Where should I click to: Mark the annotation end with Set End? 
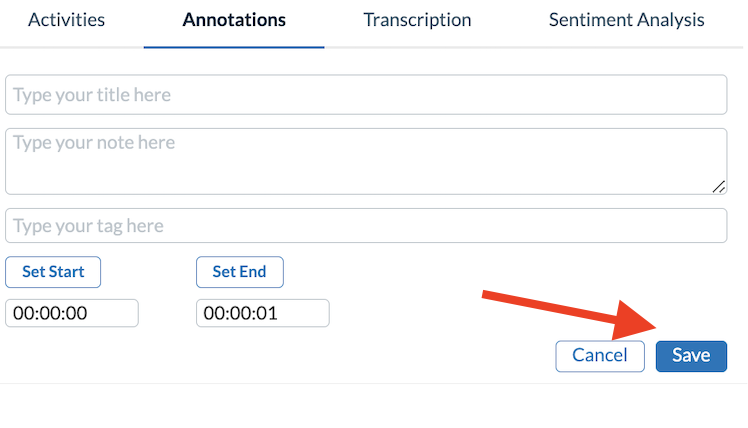pyautogui.click(x=239, y=271)
